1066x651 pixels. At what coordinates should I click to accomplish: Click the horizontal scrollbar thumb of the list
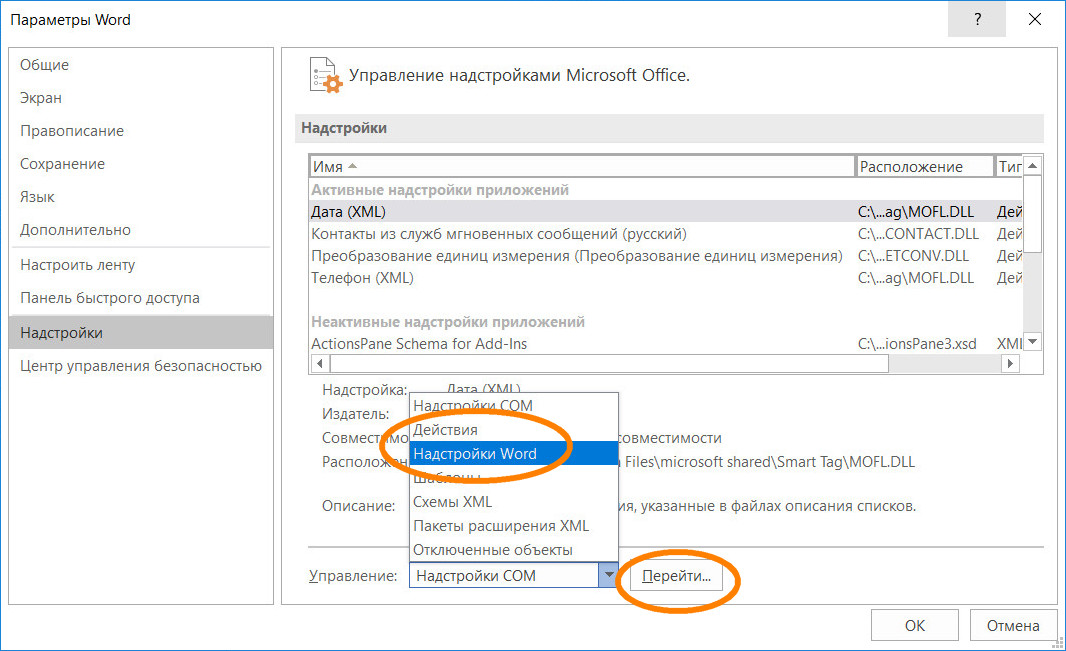pyautogui.click(x=609, y=364)
